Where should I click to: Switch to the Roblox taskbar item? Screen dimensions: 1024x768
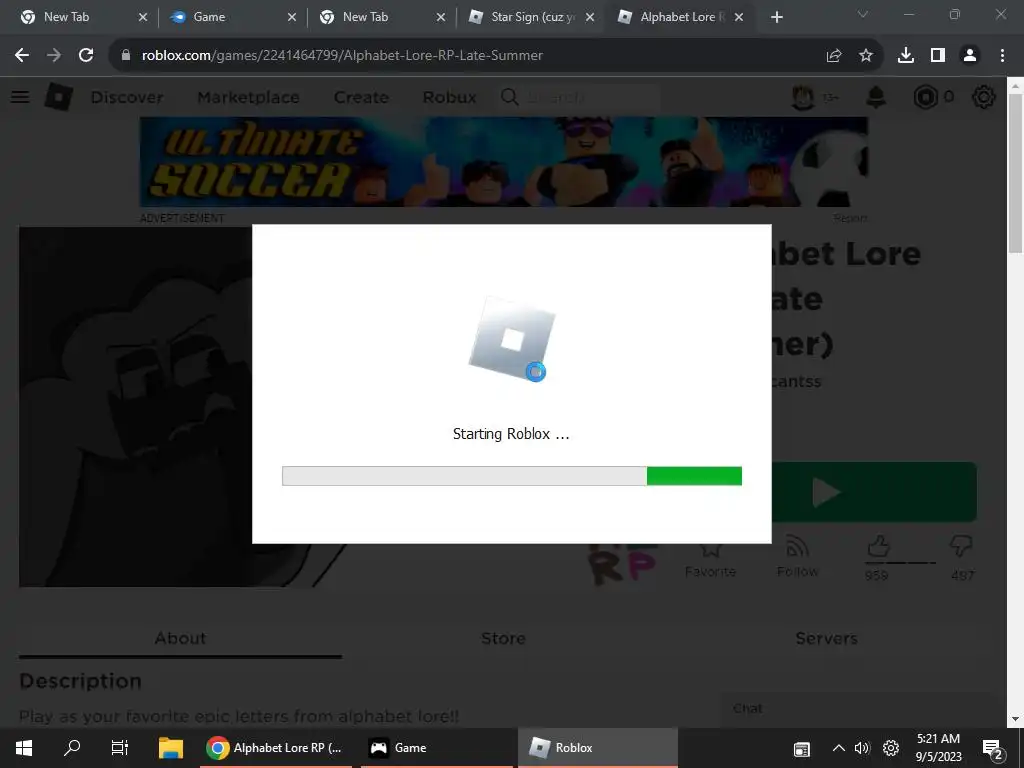[x=598, y=748]
